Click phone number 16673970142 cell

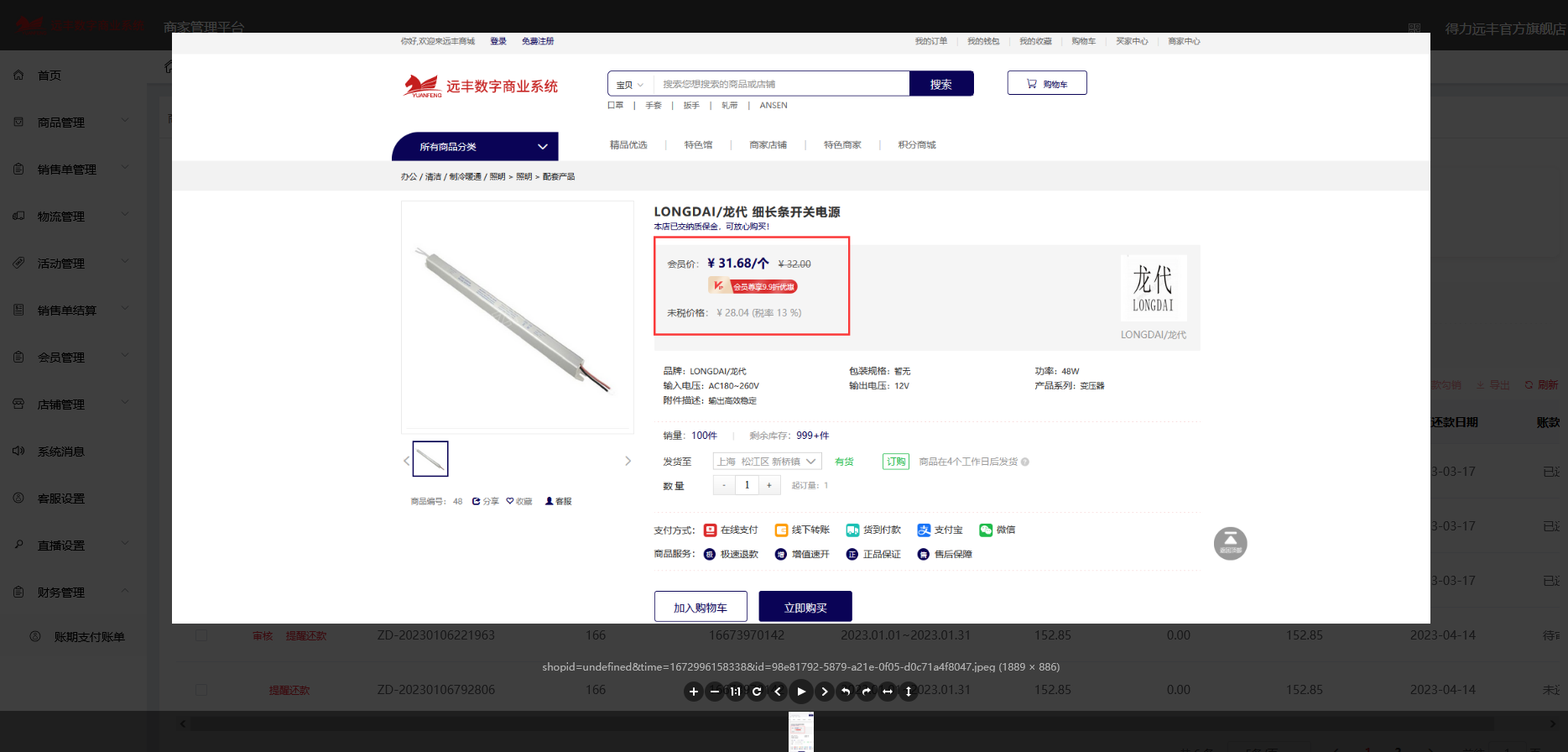click(x=747, y=635)
